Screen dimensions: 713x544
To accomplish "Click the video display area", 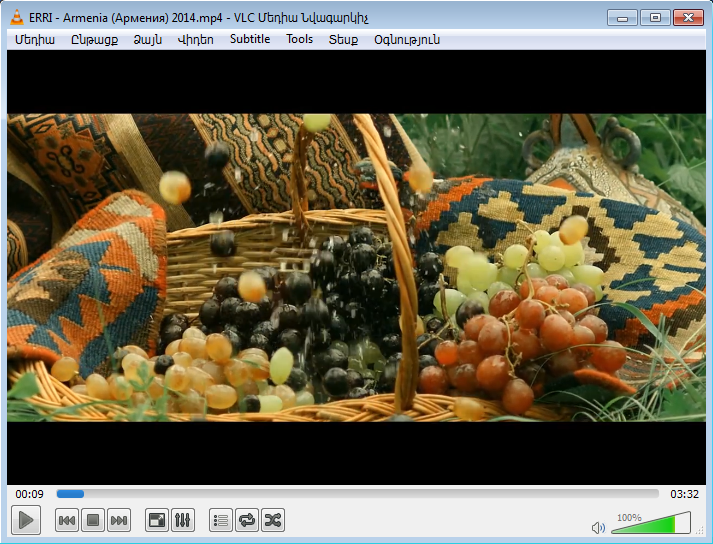I will pos(356,267).
